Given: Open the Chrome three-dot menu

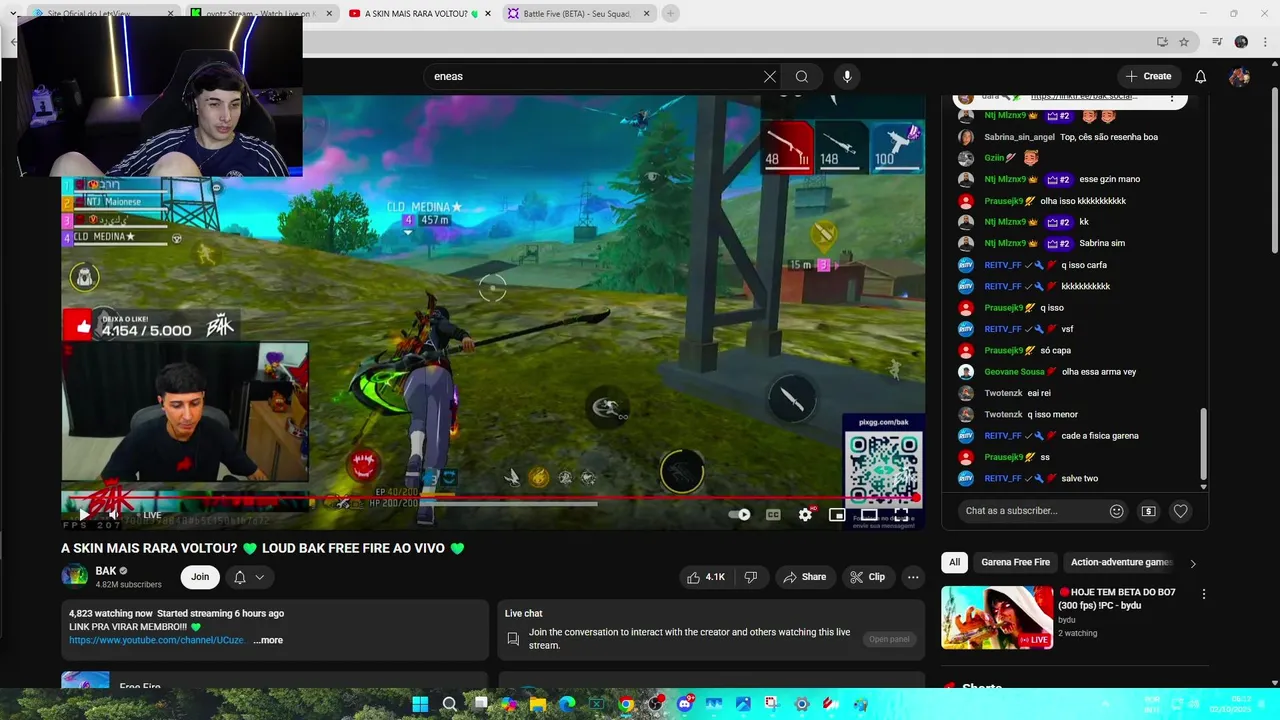Looking at the screenshot, I should point(1264,42).
